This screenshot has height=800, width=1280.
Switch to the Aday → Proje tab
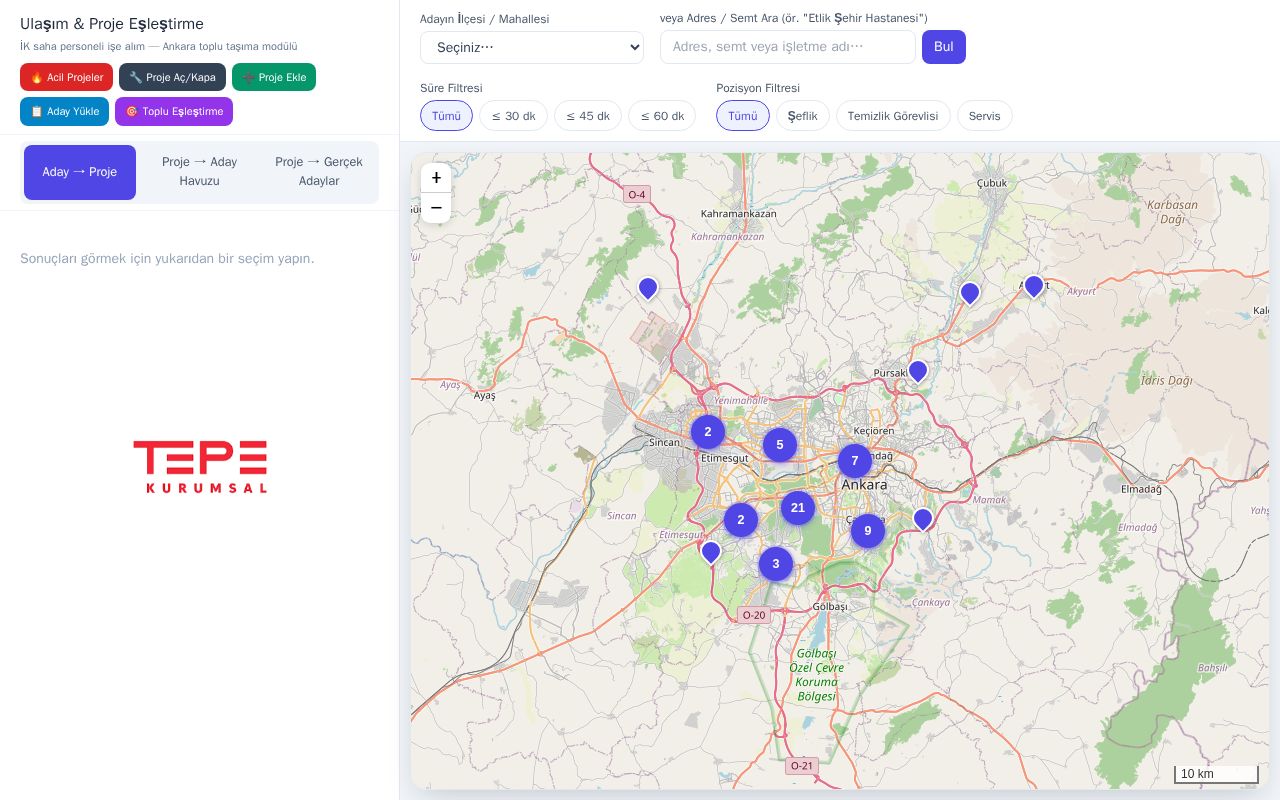click(x=80, y=172)
